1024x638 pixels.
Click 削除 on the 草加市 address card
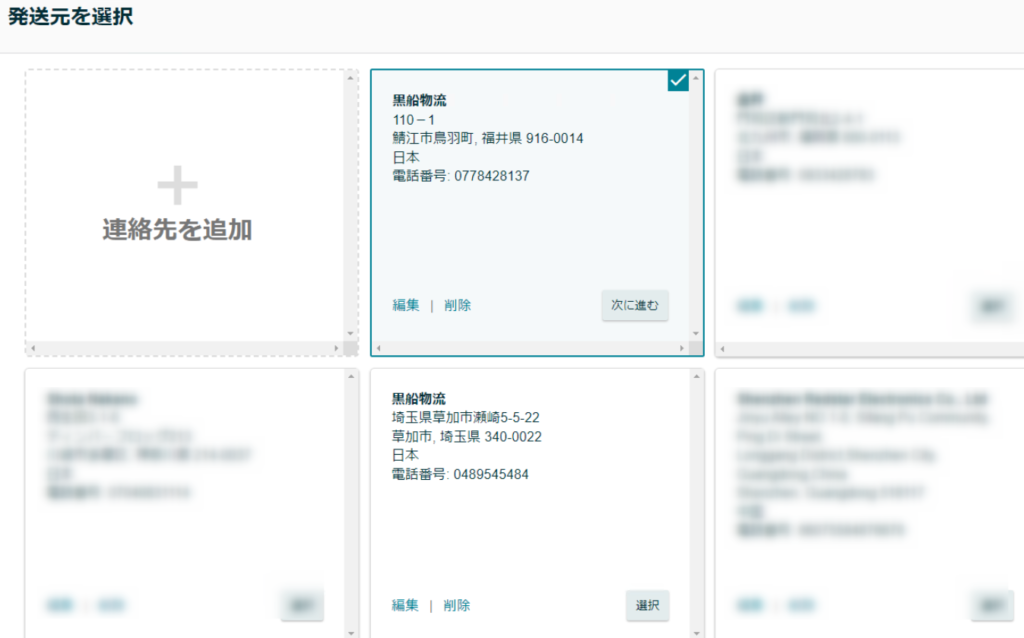(x=457, y=605)
